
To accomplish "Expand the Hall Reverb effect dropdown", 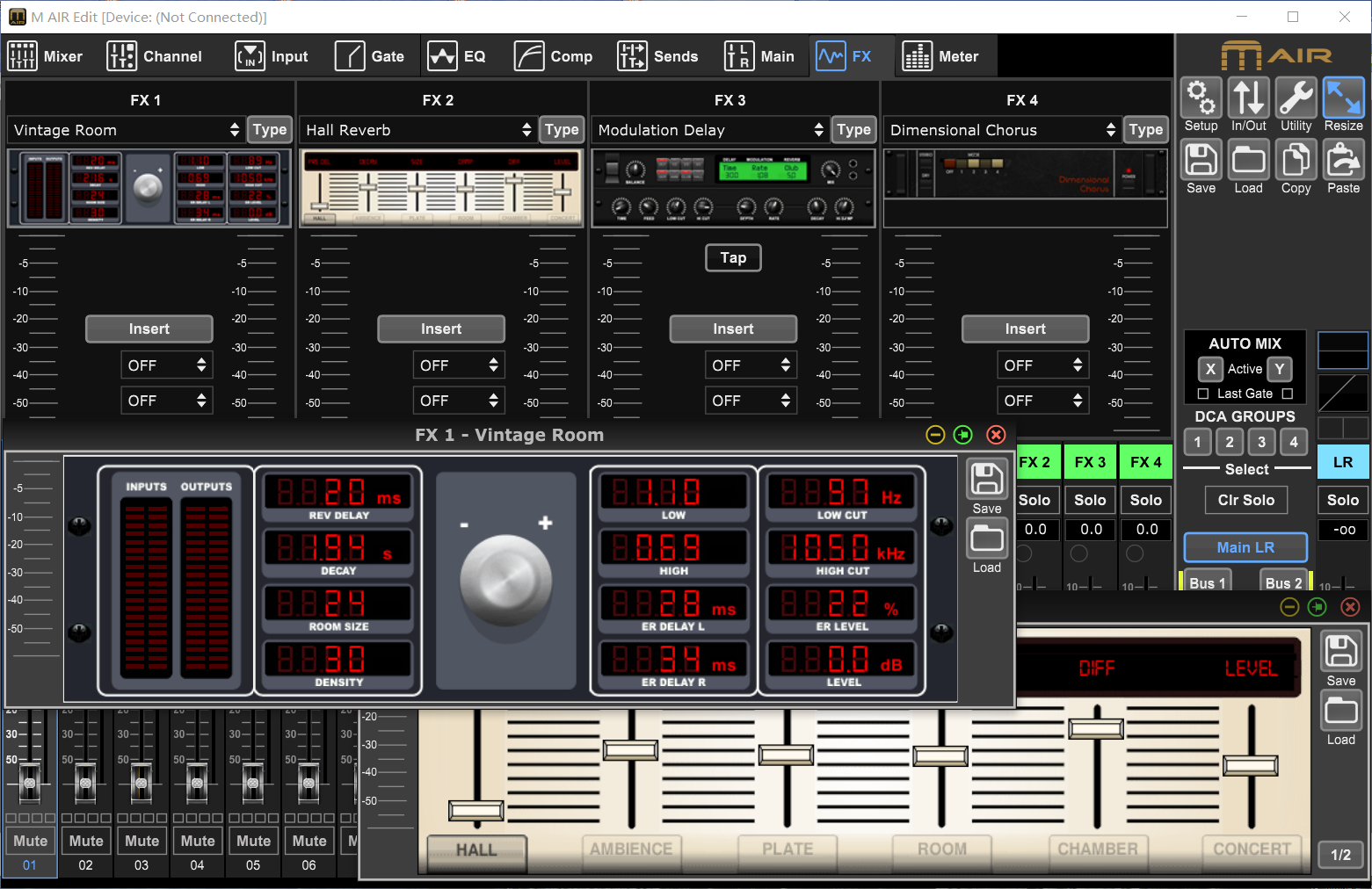I will point(417,130).
